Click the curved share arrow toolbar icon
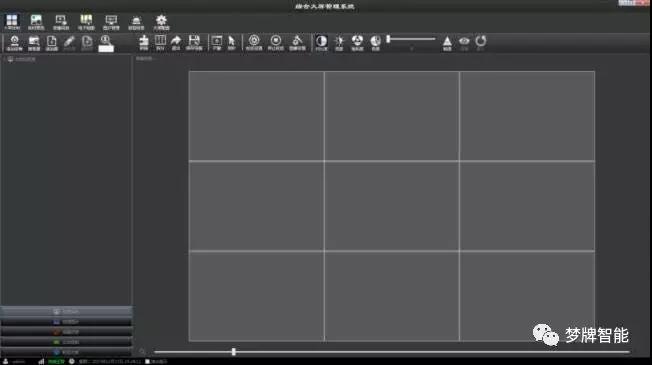 point(176,42)
